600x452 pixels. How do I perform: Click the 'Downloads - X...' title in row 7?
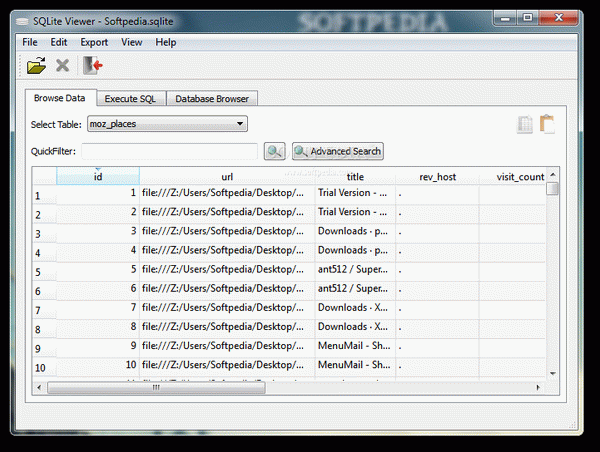coord(355,308)
